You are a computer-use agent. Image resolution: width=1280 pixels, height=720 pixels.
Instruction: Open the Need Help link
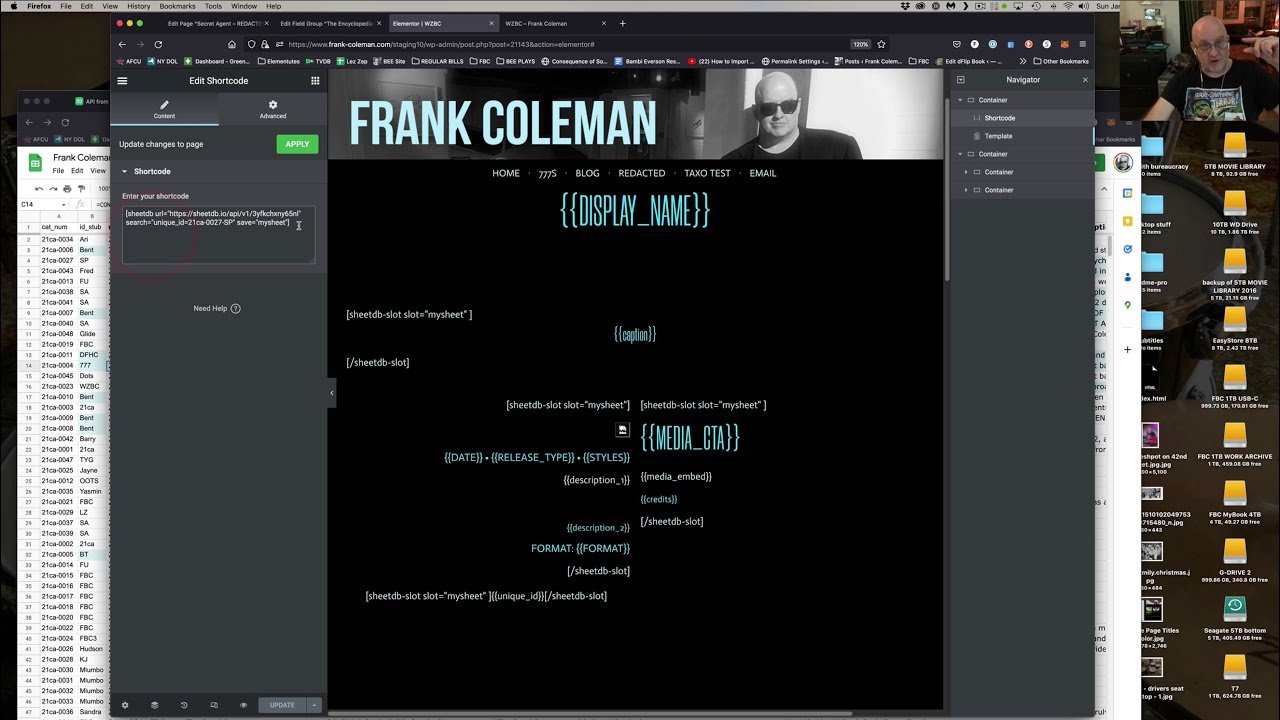pyautogui.click(x=217, y=308)
